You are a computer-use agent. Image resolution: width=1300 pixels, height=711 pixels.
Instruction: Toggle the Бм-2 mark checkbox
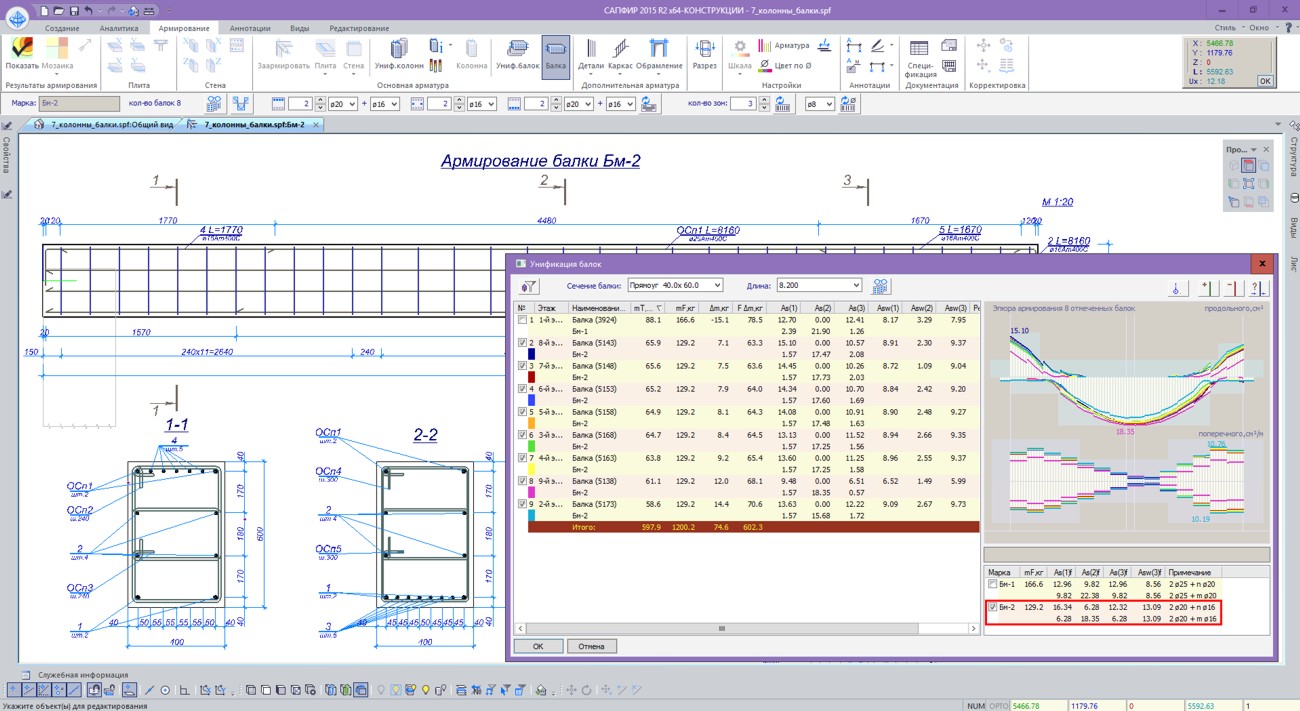(x=992, y=607)
